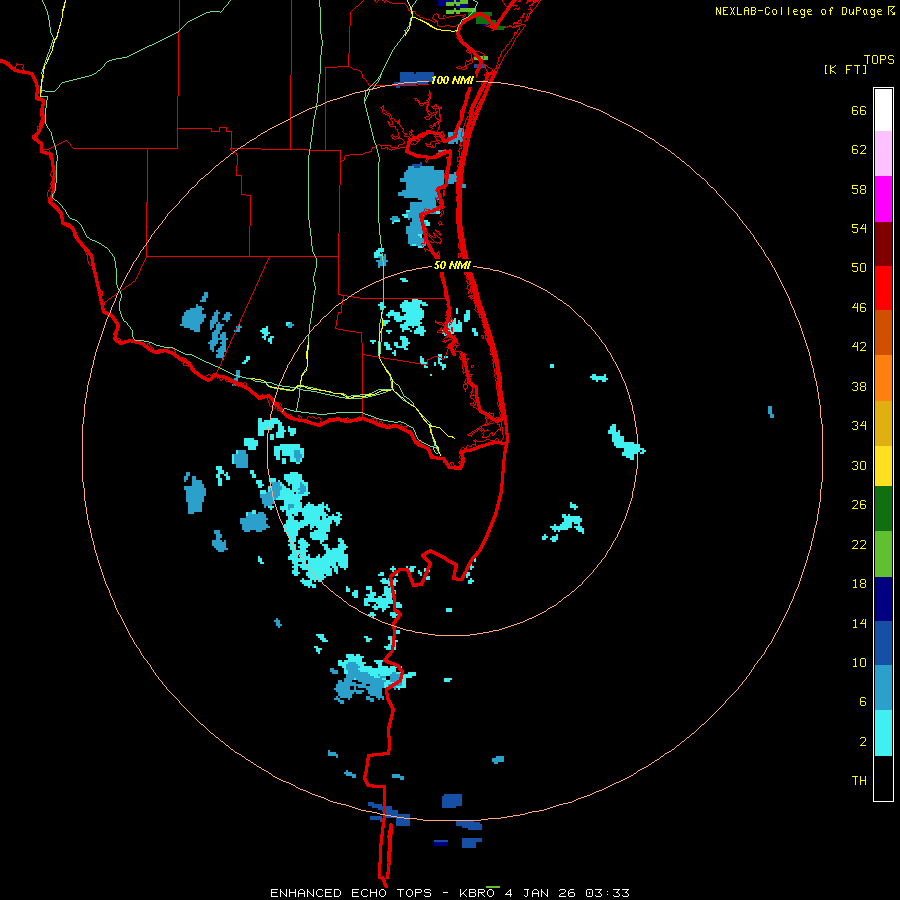Click the cyan swatch between 6 and 2

883,733
